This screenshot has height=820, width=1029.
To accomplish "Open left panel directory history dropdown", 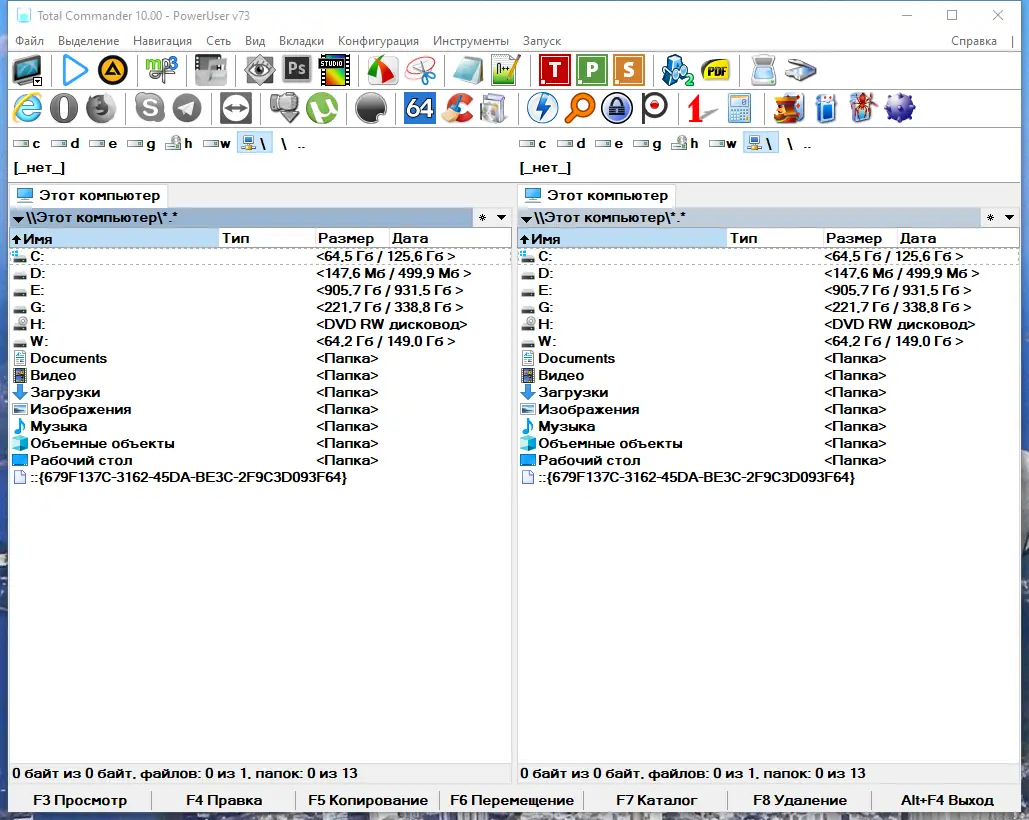I will pyautogui.click(x=501, y=218).
